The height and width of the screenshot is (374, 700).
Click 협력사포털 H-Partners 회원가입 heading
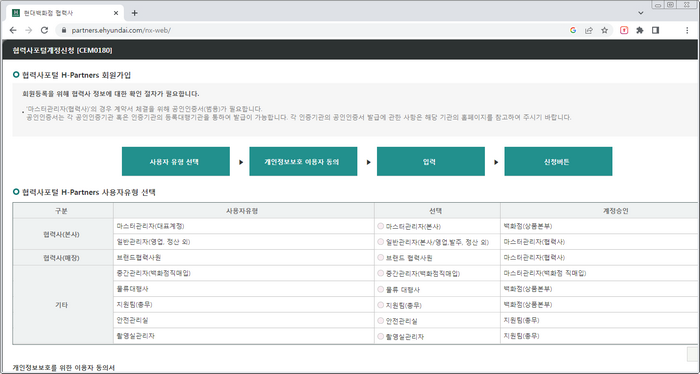click(x=76, y=75)
